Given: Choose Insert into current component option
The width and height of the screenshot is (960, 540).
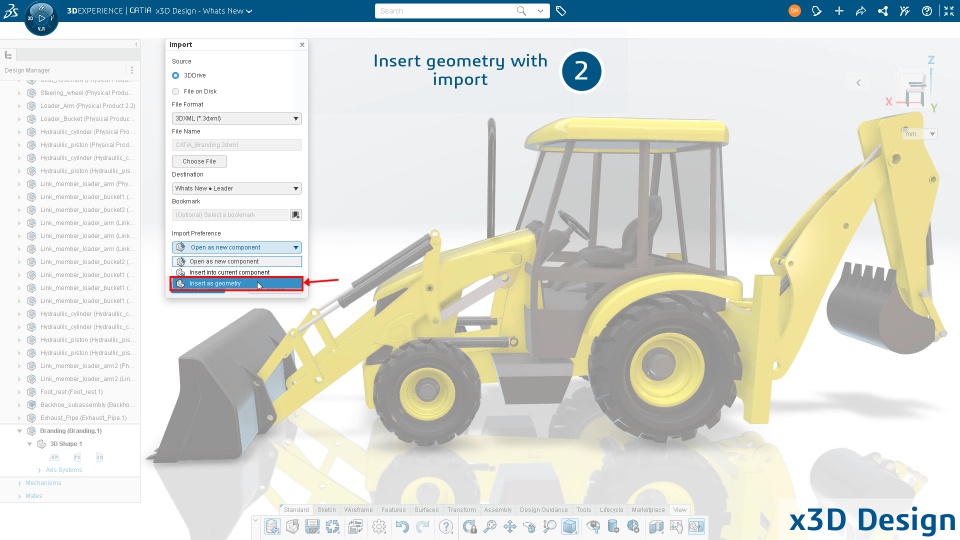Looking at the screenshot, I should point(236,272).
